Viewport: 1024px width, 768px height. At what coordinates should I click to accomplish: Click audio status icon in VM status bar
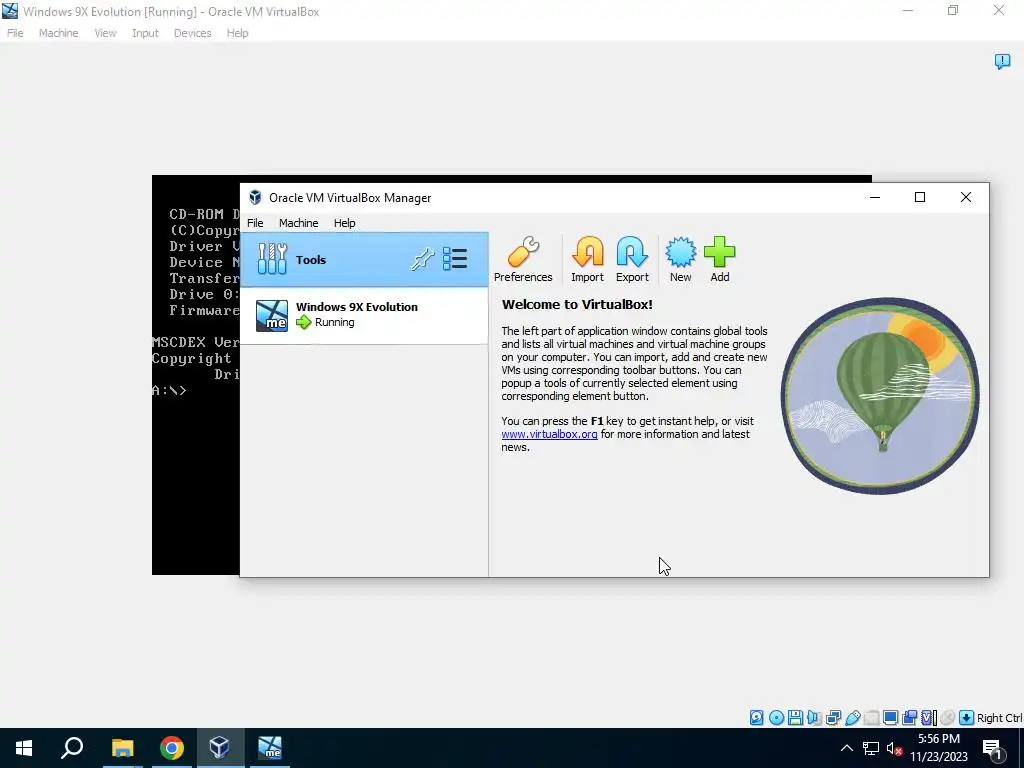pyautogui.click(x=814, y=718)
